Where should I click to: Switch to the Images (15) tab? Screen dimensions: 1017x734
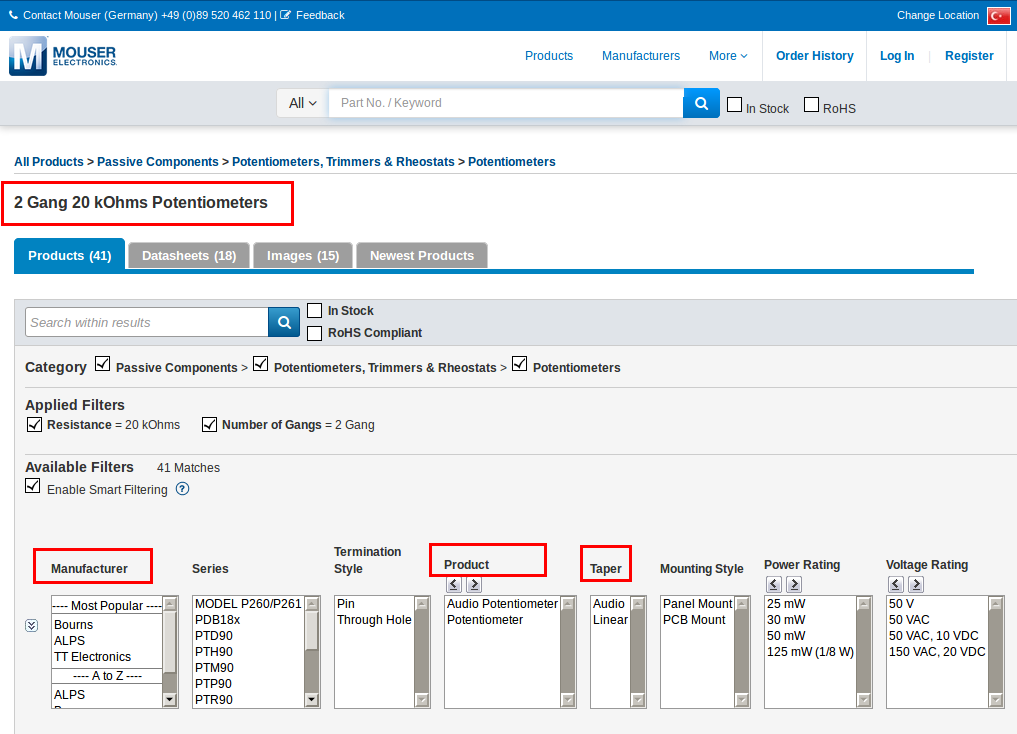pyautogui.click(x=303, y=255)
